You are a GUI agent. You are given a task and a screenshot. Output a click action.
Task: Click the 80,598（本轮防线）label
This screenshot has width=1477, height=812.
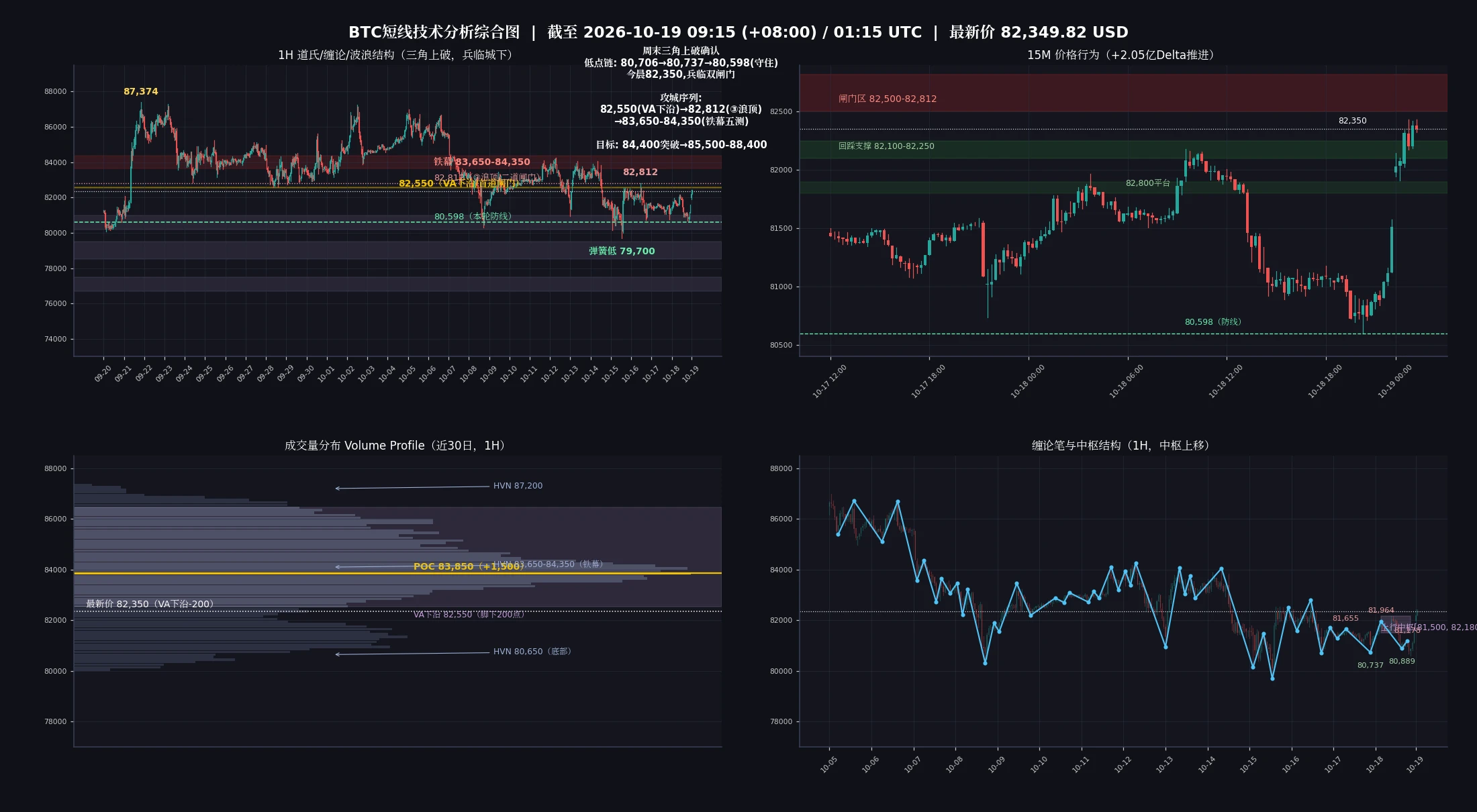[x=475, y=217]
